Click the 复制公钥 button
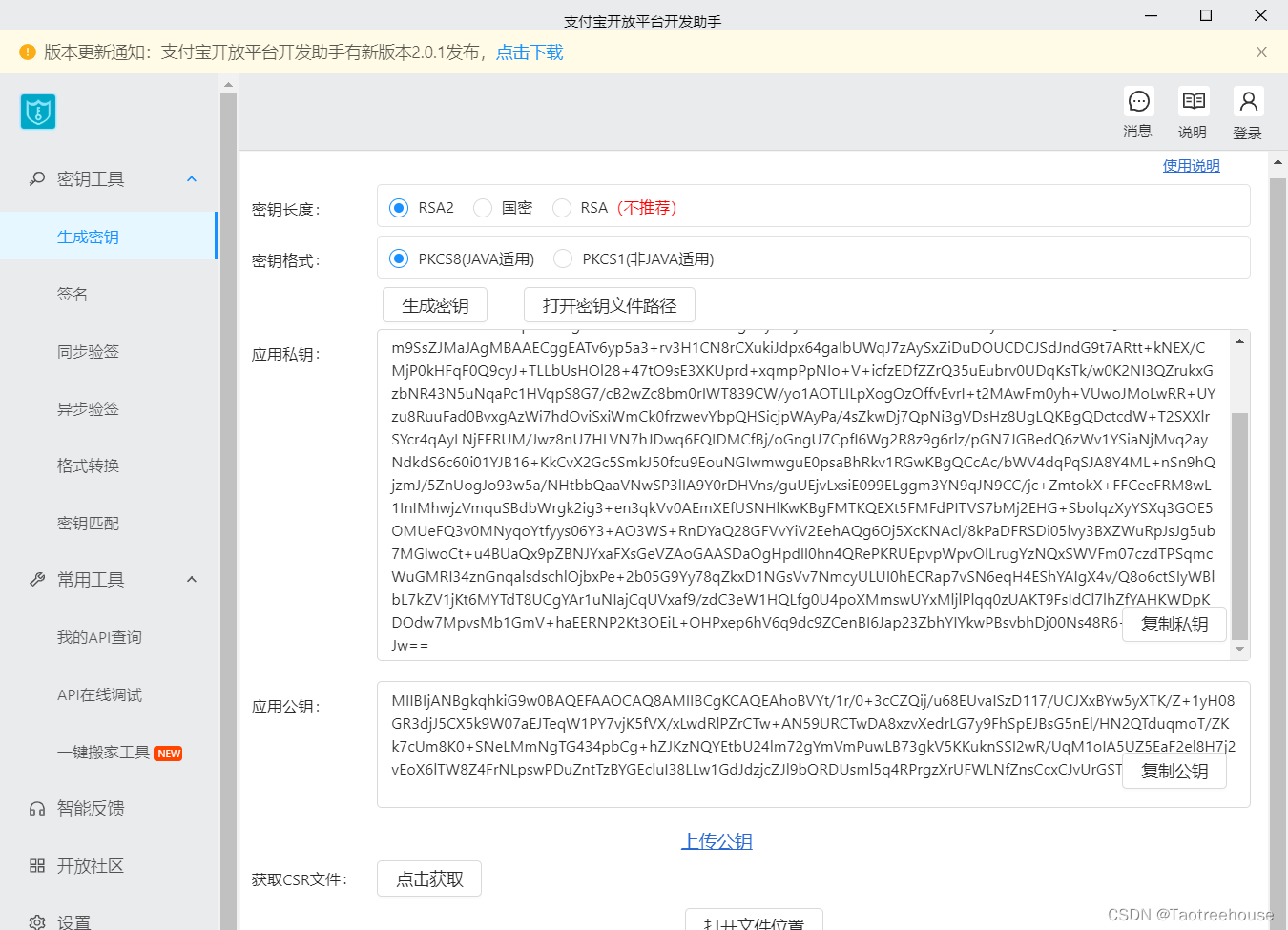This screenshot has height=930, width=1288. click(1174, 771)
